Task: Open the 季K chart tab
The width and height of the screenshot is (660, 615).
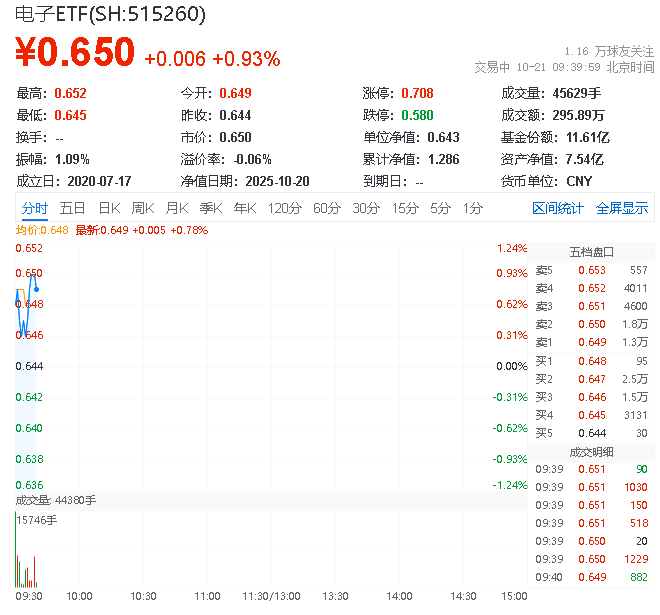Action: pyautogui.click(x=210, y=208)
